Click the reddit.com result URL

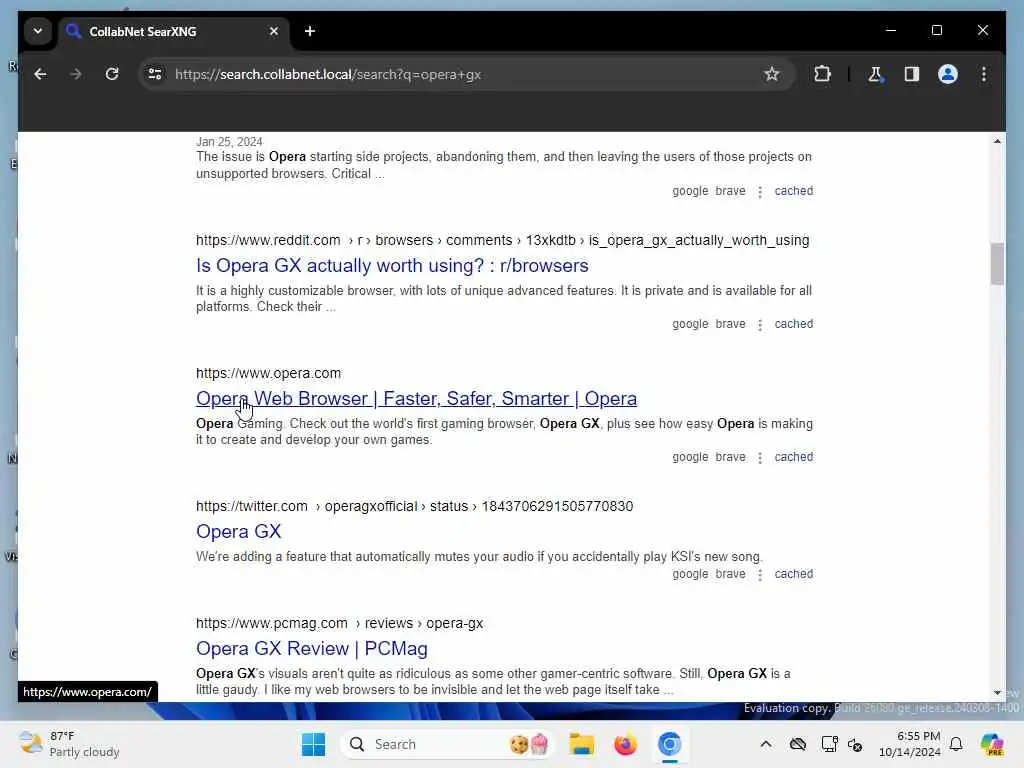click(x=502, y=240)
